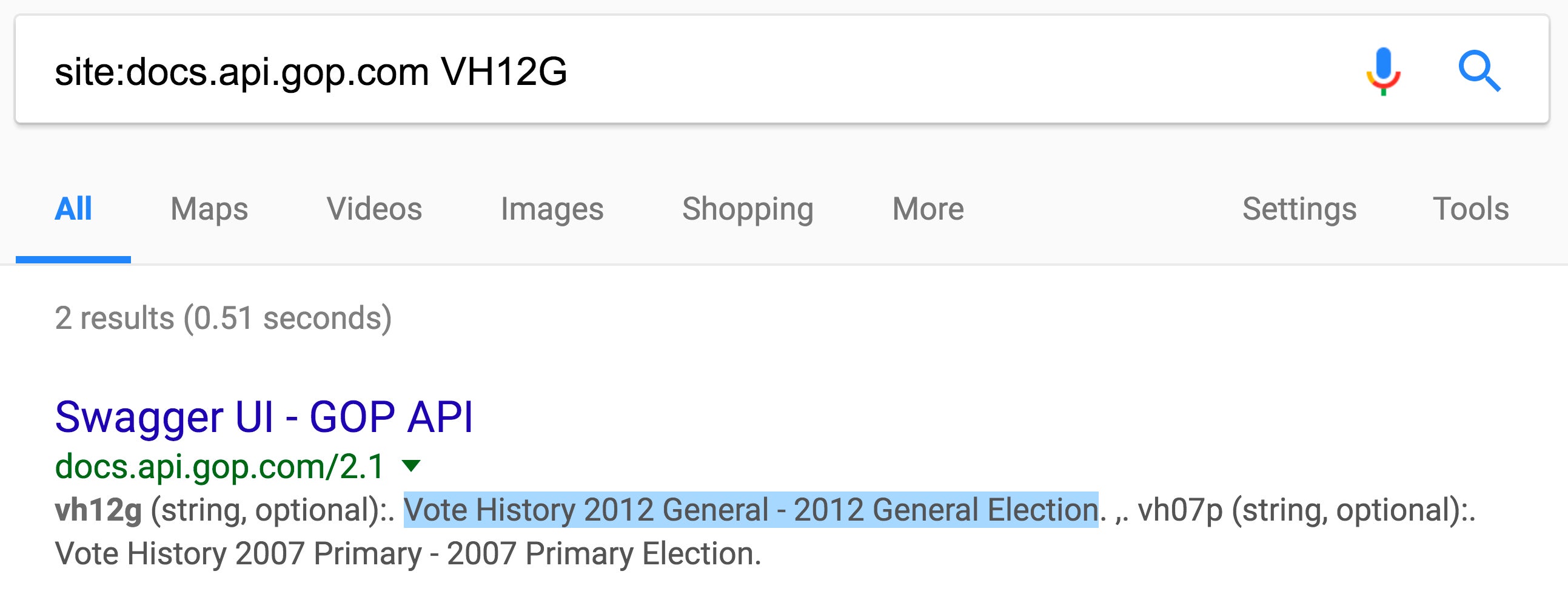
Task: Switch to the Maps tab
Action: 209,209
